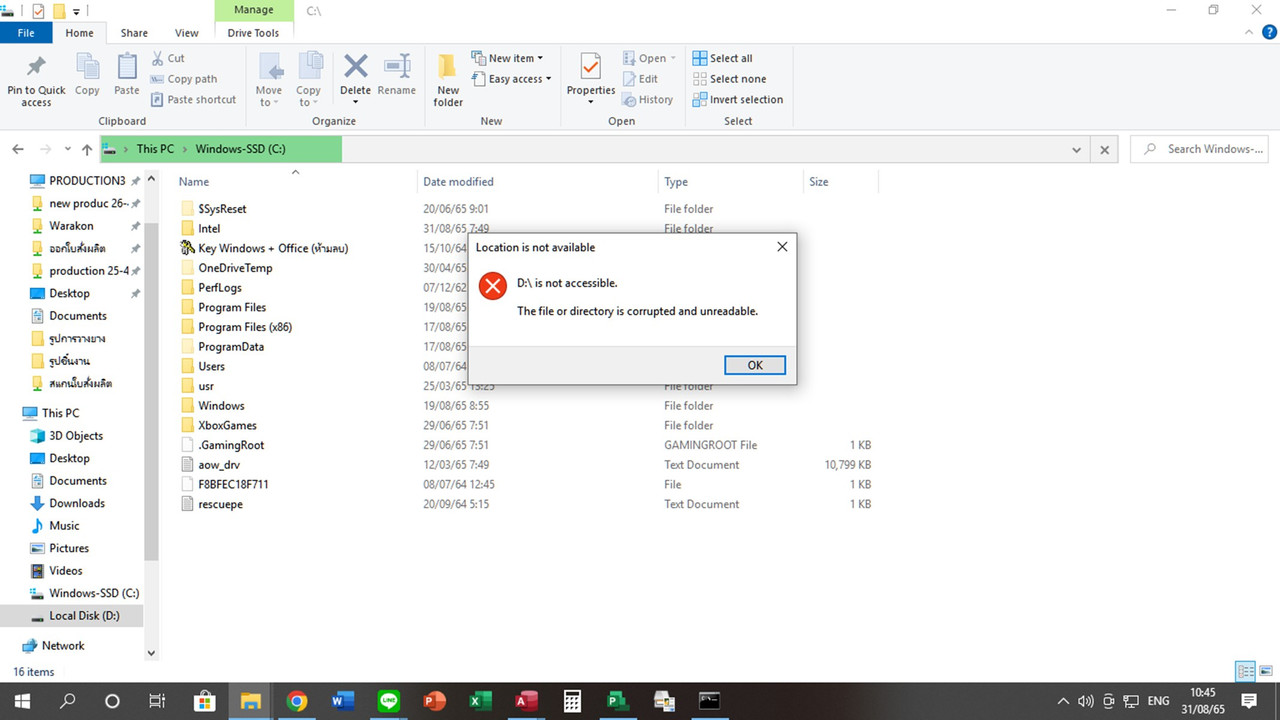Sort by the Size column header

pyautogui.click(x=819, y=182)
